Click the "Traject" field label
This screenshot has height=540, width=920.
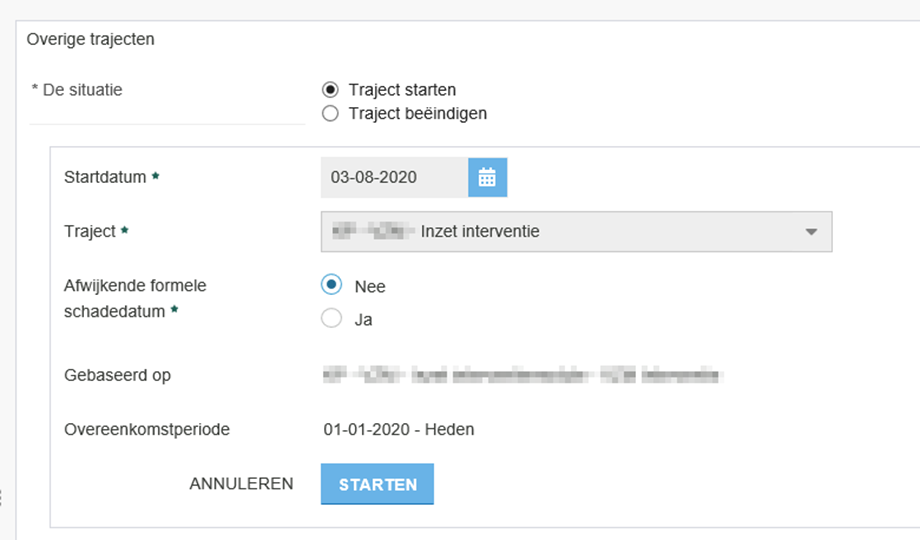click(x=90, y=231)
